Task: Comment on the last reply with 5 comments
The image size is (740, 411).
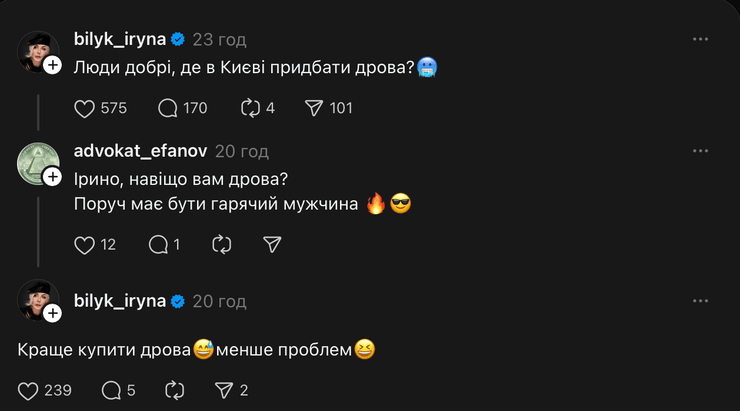Action: coord(112,390)
